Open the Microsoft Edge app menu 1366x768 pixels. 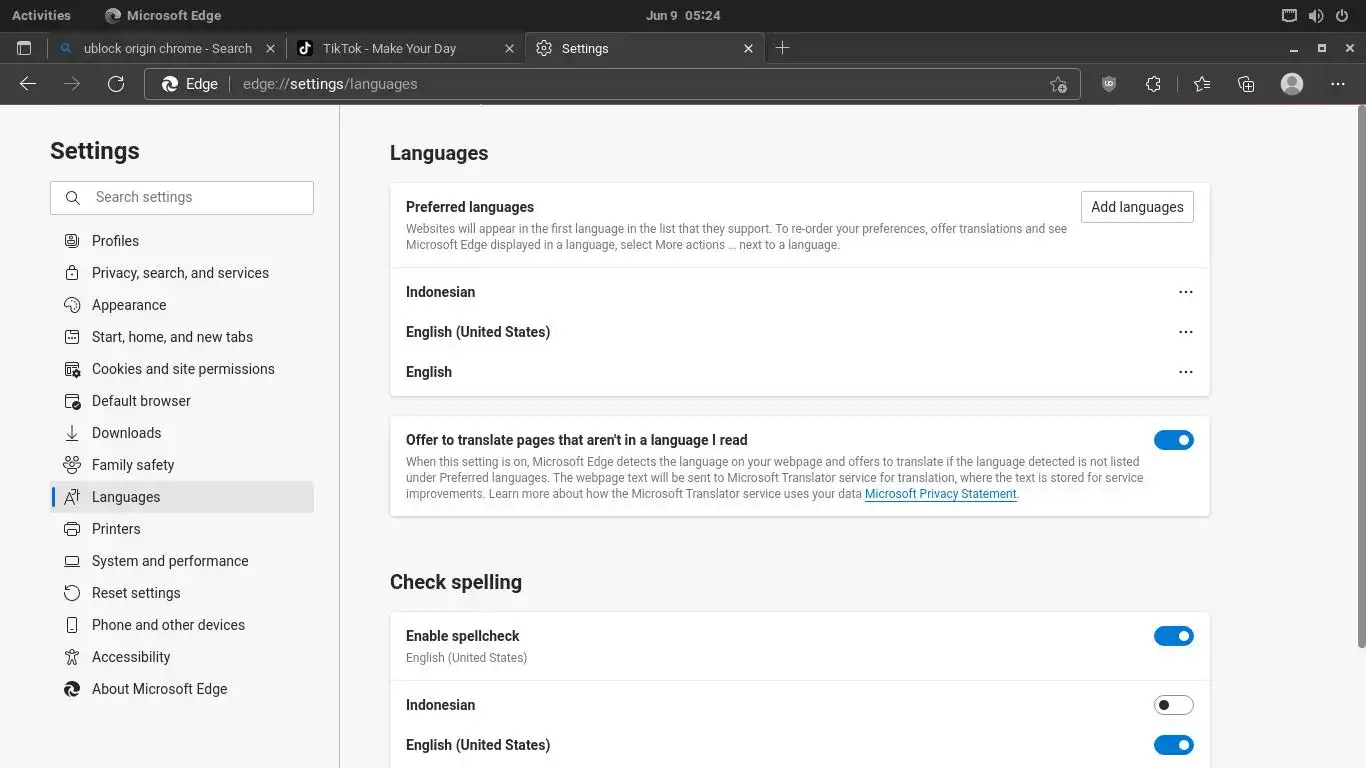point(163,15)
